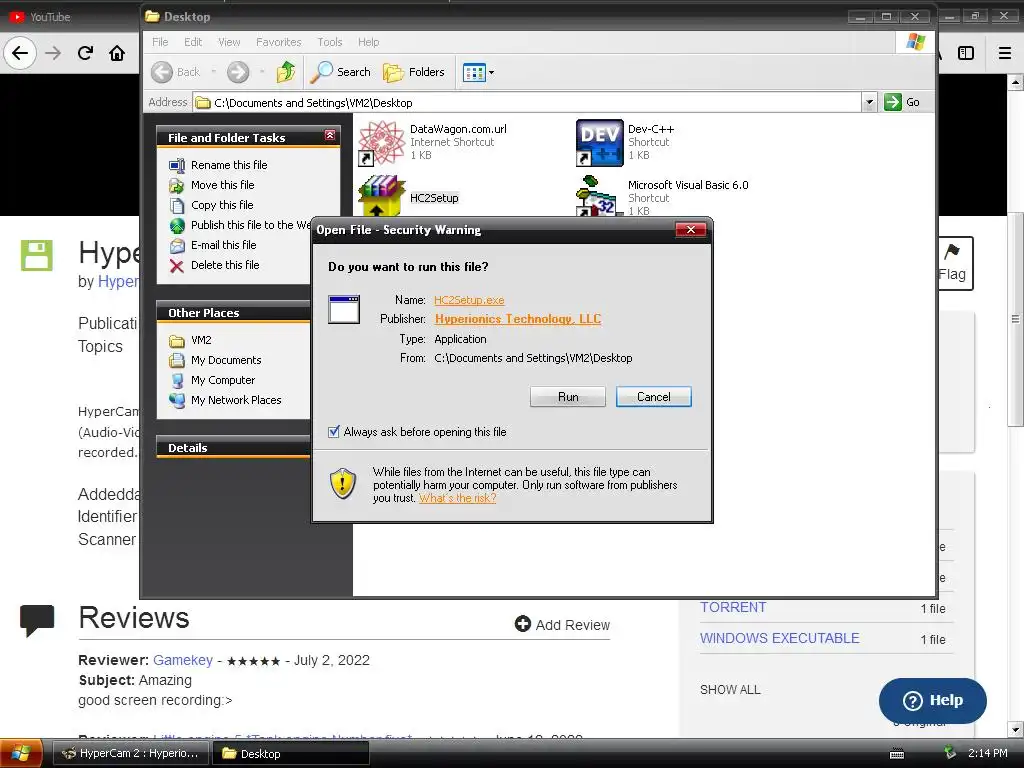Expand the Details panel header

click(234, 448)
